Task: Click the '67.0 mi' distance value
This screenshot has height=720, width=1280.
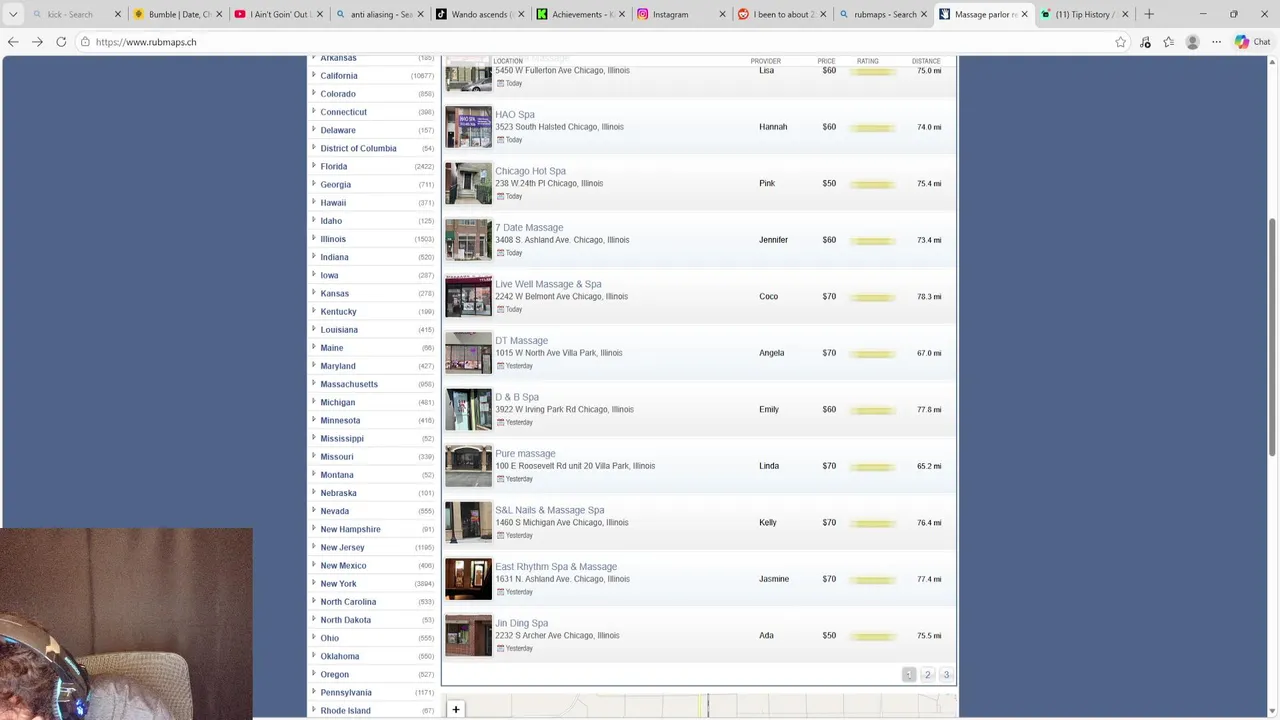Action: [929, 353]
